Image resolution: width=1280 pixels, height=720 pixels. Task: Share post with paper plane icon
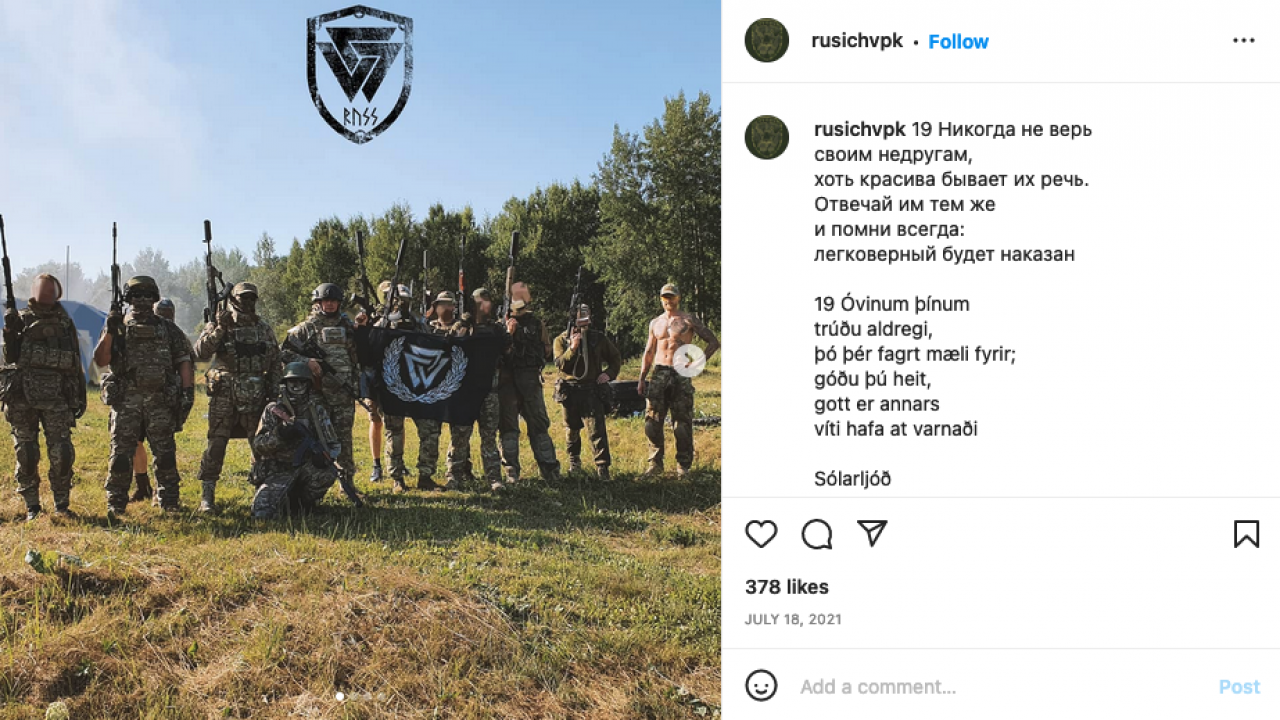coord(872,533)
